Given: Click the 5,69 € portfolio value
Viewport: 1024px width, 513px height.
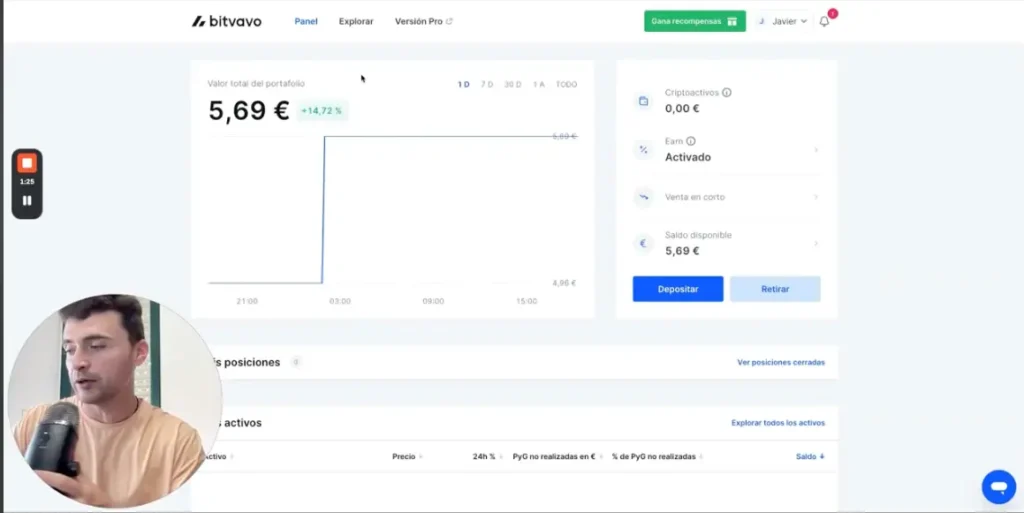Looking at the screenshot, I should pyautogui.click(x=248, y=110).
